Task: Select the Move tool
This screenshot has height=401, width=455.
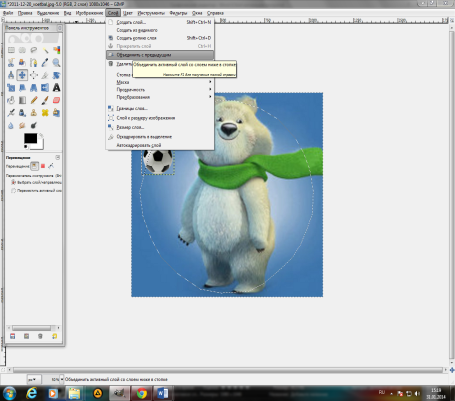Action: (x=22, y=75)
